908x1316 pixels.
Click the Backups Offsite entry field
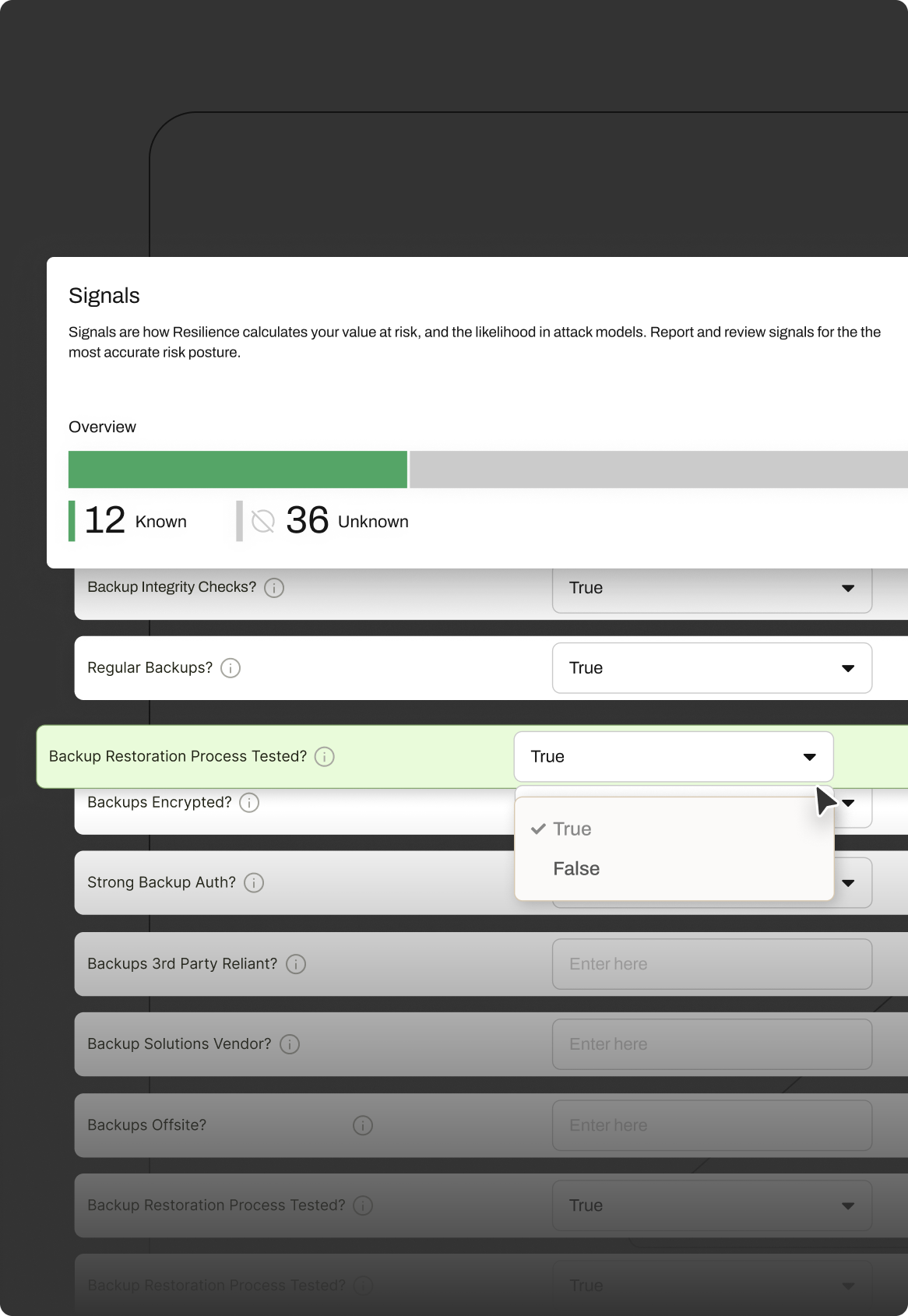point(712,1125)
